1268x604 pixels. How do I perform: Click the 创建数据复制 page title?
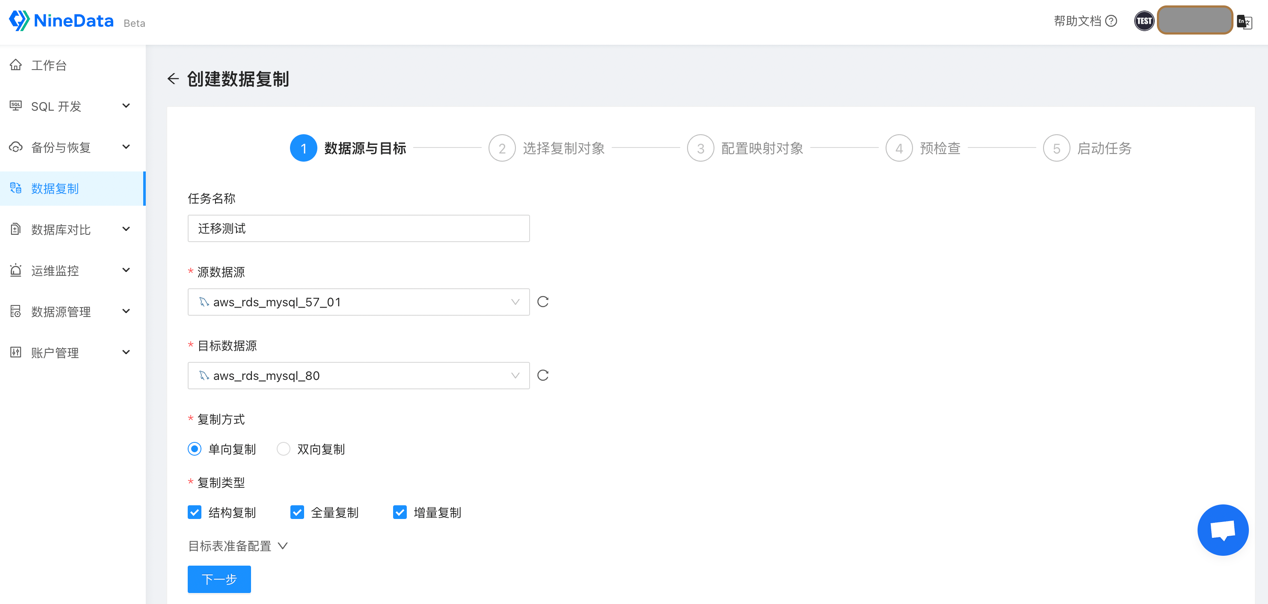[x=238, y=79]
